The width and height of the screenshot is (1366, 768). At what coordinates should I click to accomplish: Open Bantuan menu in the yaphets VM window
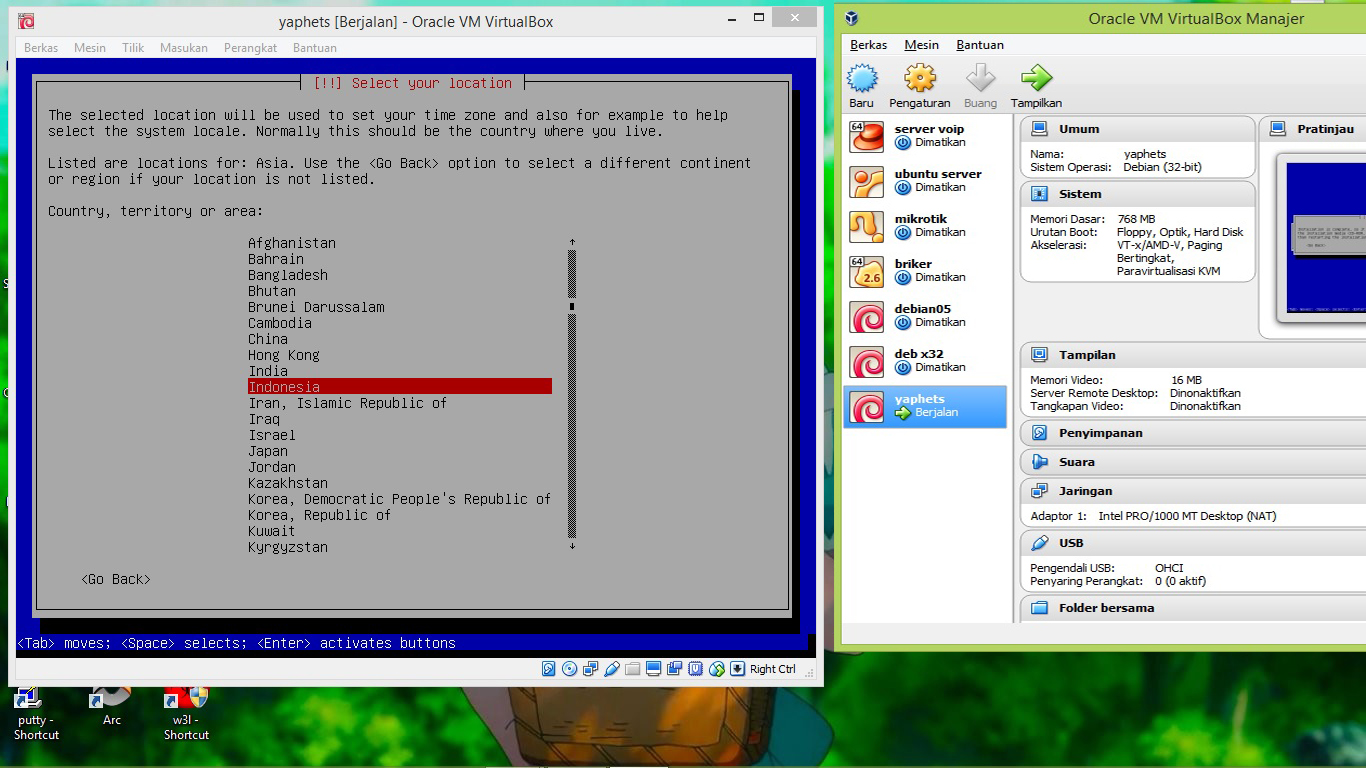coord(315,48)
